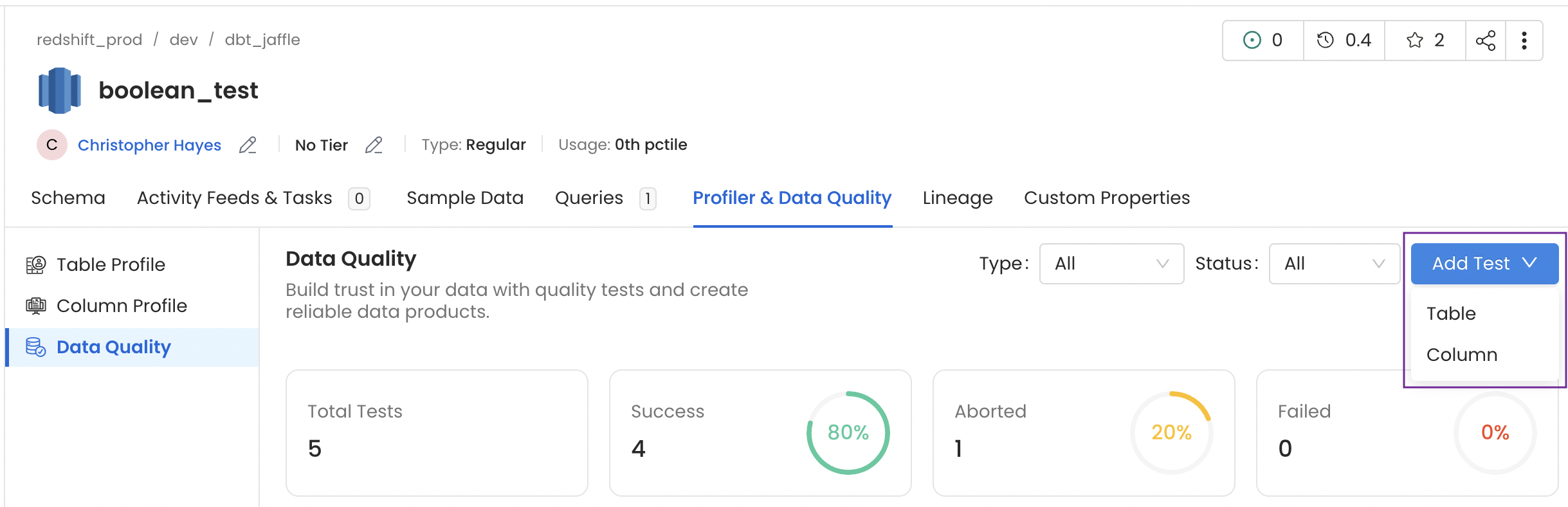Click the 0% Failed progress ring

[1495, 432]
